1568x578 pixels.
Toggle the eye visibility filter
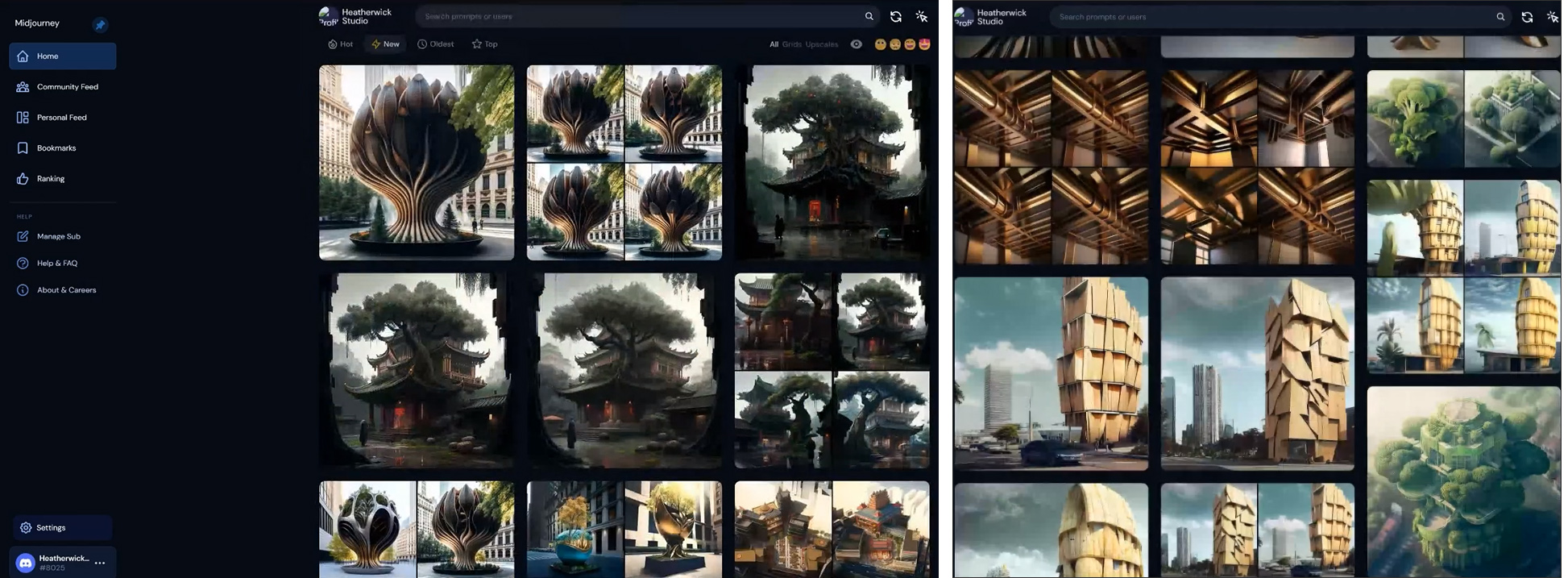(856, 44)
